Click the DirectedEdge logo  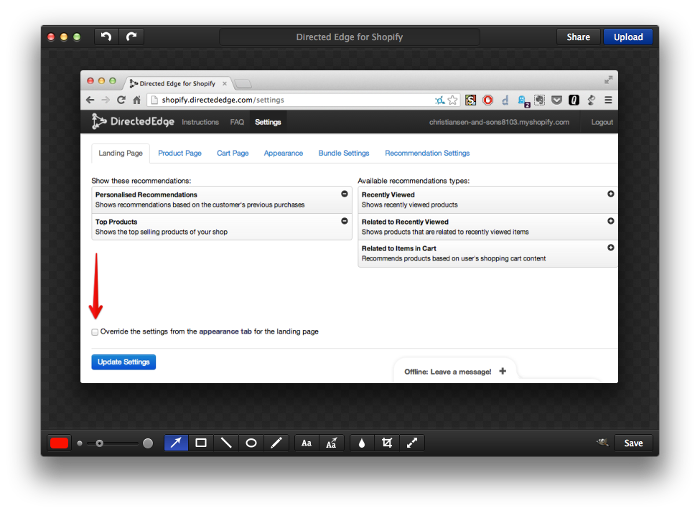[x=133, y=121]
